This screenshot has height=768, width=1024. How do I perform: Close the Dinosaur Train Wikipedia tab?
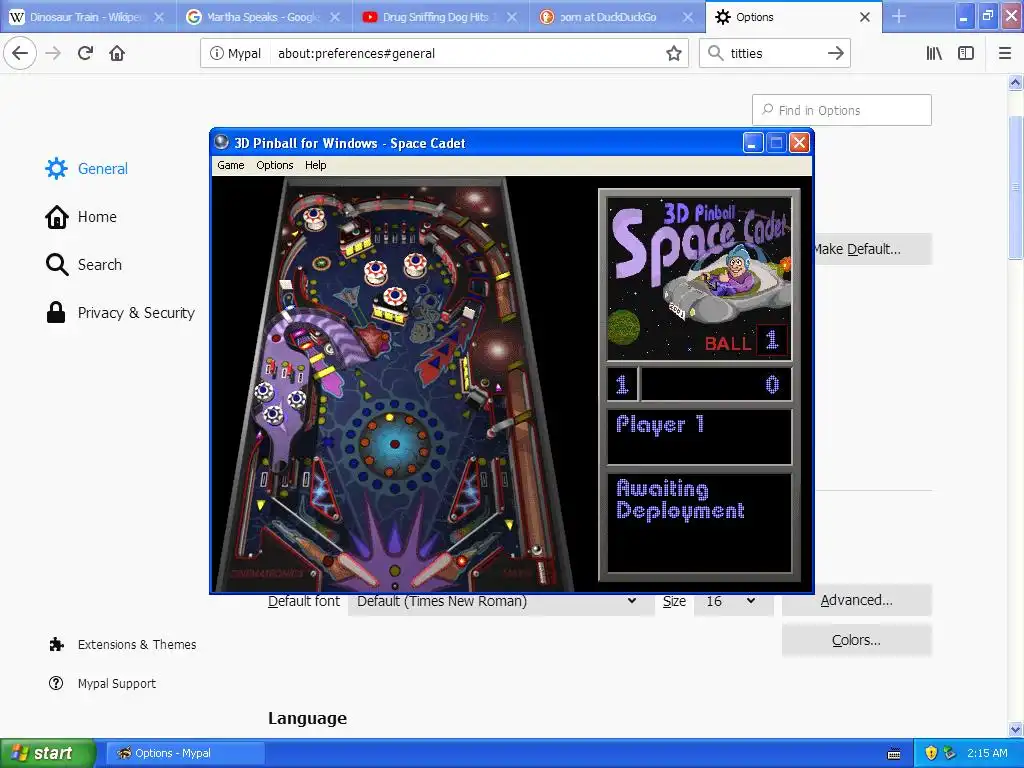pyautogui.click(x=159, y=17)
